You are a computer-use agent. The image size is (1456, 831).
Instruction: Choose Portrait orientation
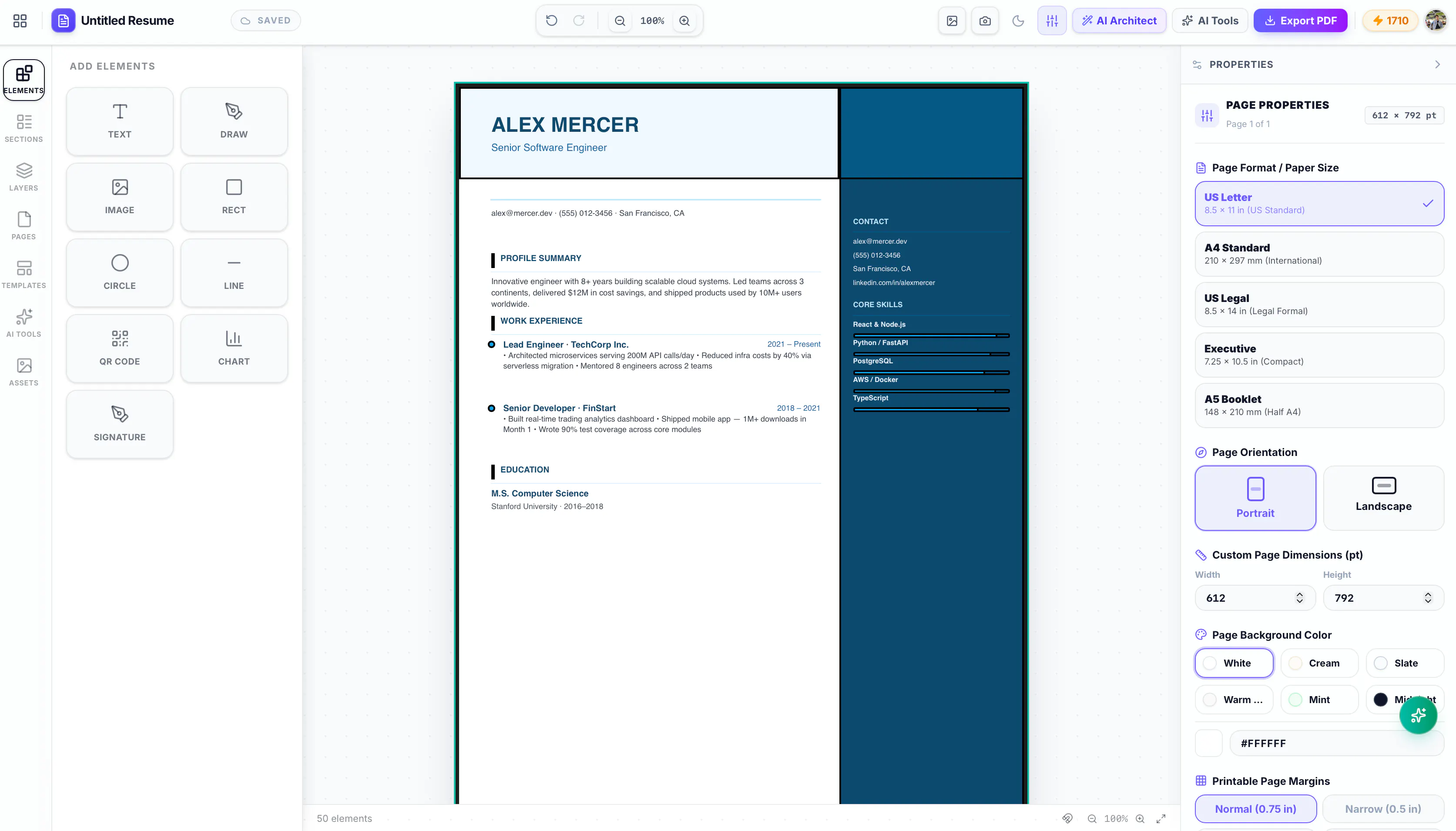click(1255, 498)
